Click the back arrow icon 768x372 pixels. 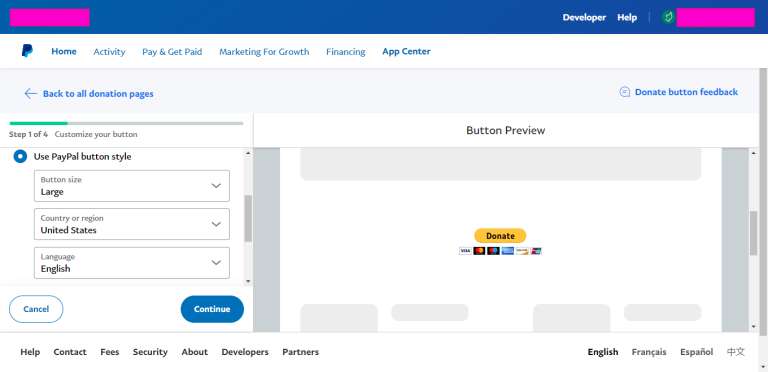coord(30,93)
